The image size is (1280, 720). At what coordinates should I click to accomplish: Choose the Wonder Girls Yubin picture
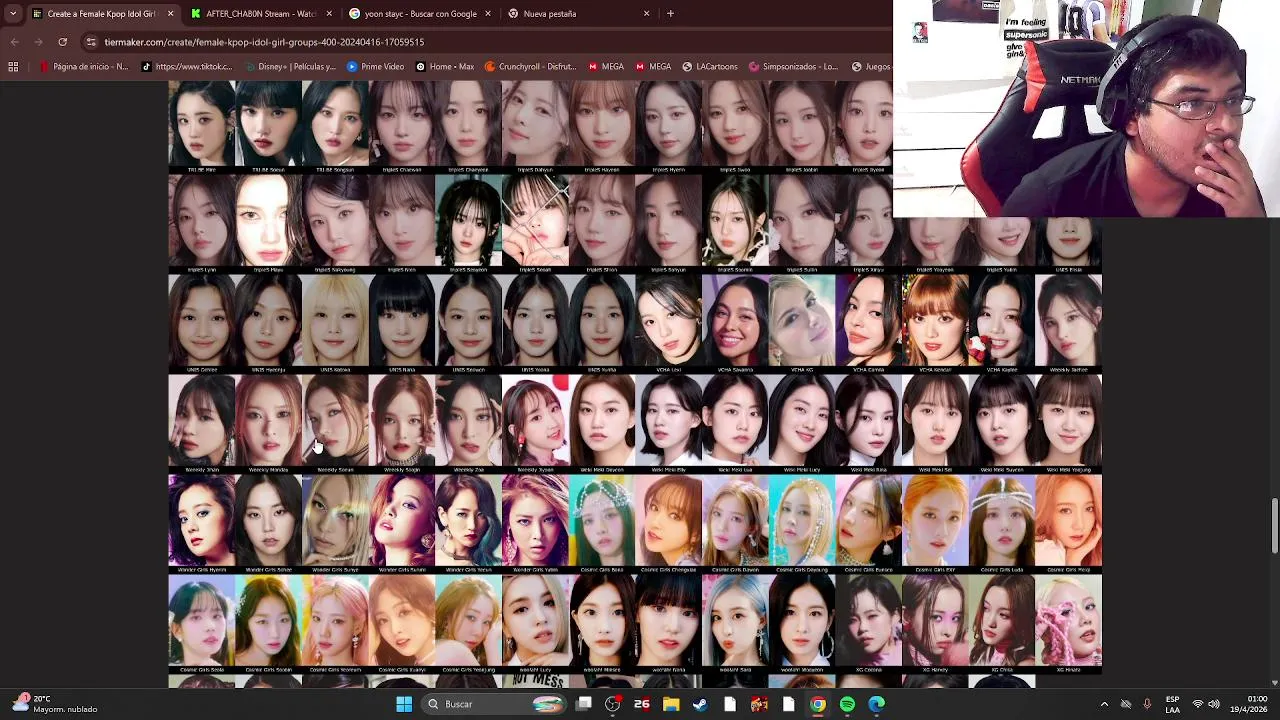(535, 524)
